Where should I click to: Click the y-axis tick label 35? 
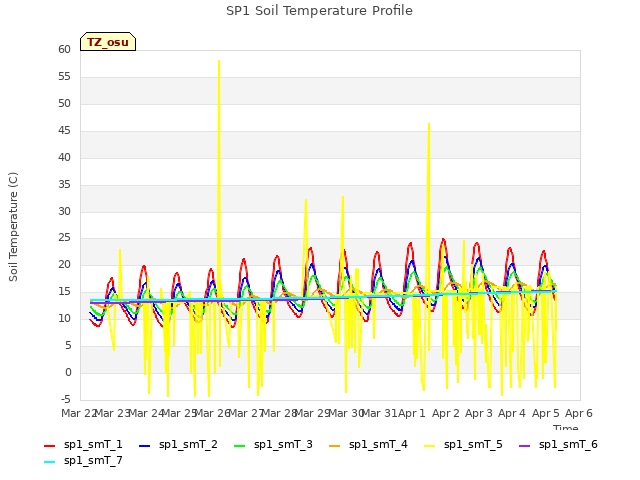[x=64, y=184]
